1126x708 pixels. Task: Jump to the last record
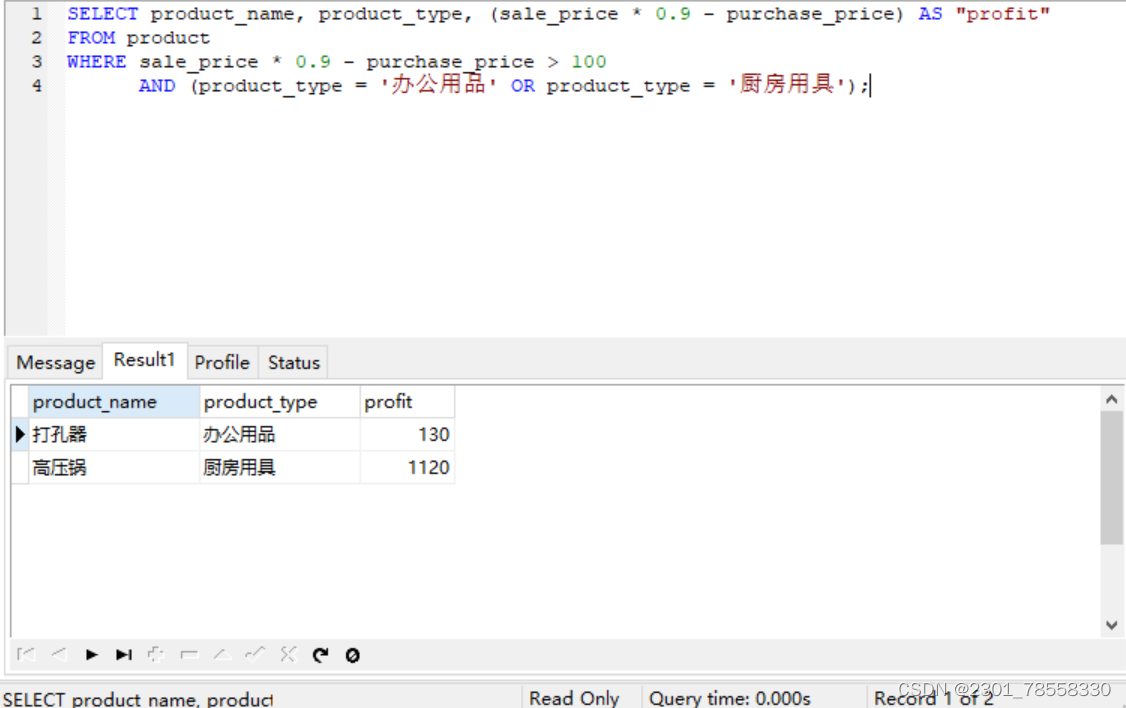click(124, 655)
